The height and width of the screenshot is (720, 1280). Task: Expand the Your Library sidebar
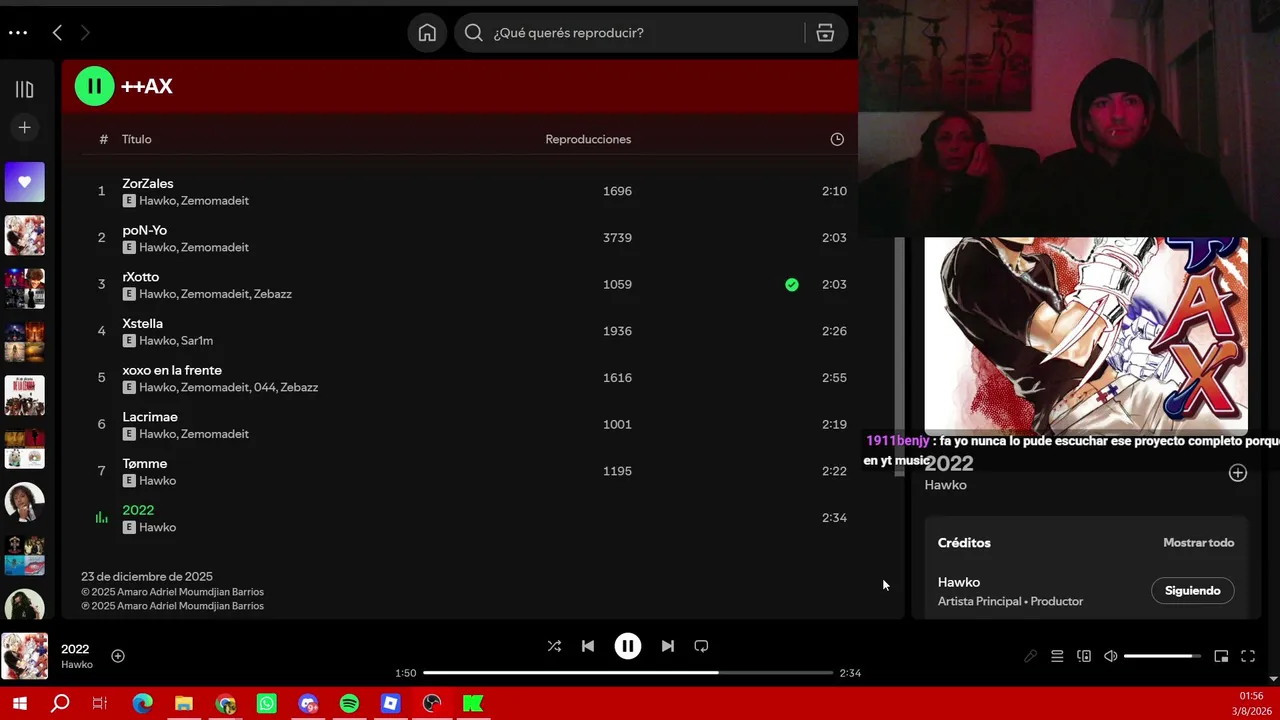(x=24, y=90)
